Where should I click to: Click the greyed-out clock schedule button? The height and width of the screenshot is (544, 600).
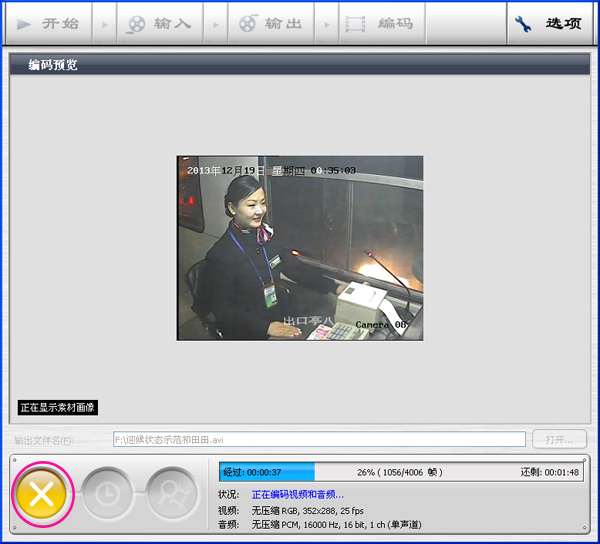(x=108, y=494)
